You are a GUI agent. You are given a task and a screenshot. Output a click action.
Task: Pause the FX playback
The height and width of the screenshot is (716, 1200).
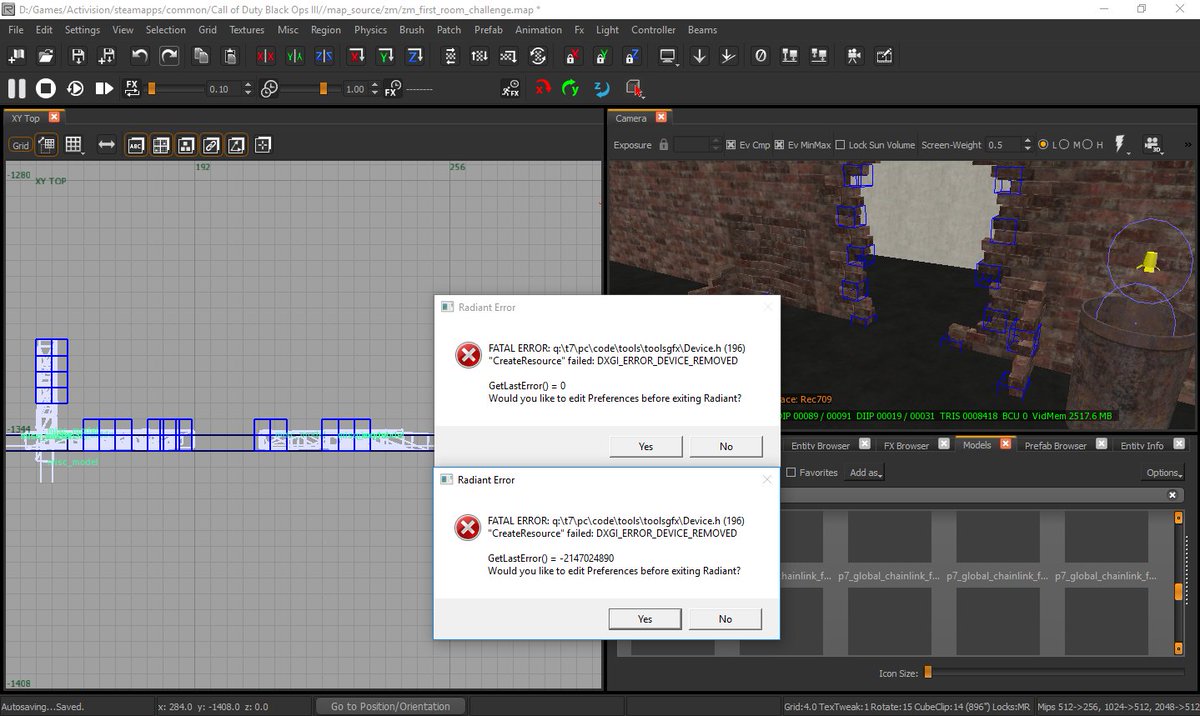pyautogui.click(x=17, y=88)
